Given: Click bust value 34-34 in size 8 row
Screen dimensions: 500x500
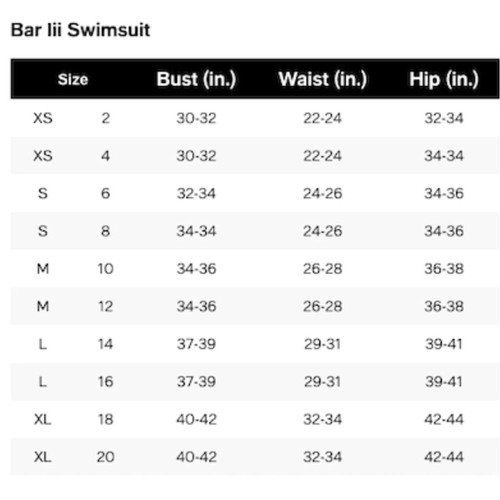Looking at the screenshot, I should (196, 231).
